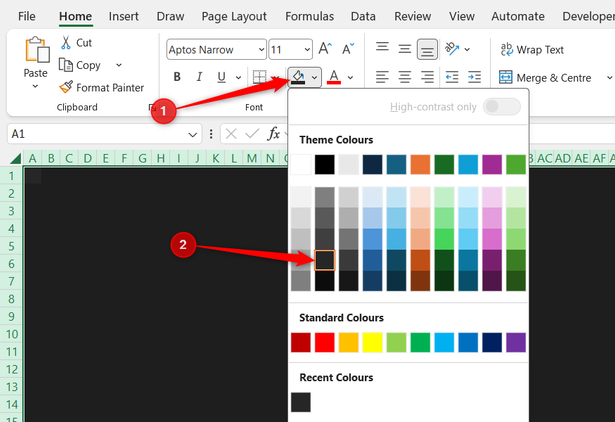615x422 pixels.
Task: Open the Name Box A1 dropdown
Action: pyautogui.click(x=192, y=135)
